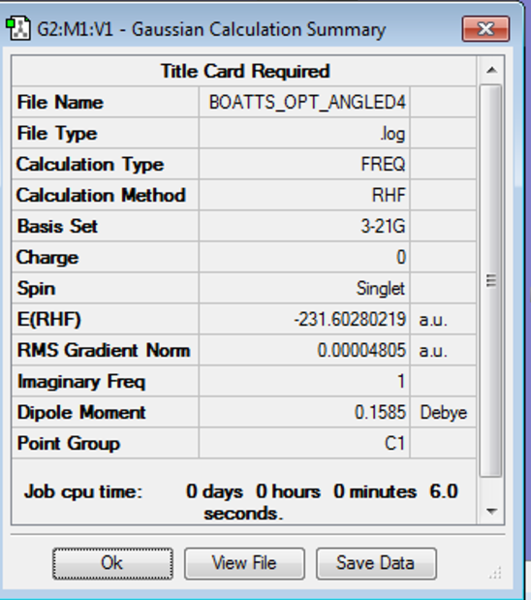Click the Singlet spin value

[381, 289]
